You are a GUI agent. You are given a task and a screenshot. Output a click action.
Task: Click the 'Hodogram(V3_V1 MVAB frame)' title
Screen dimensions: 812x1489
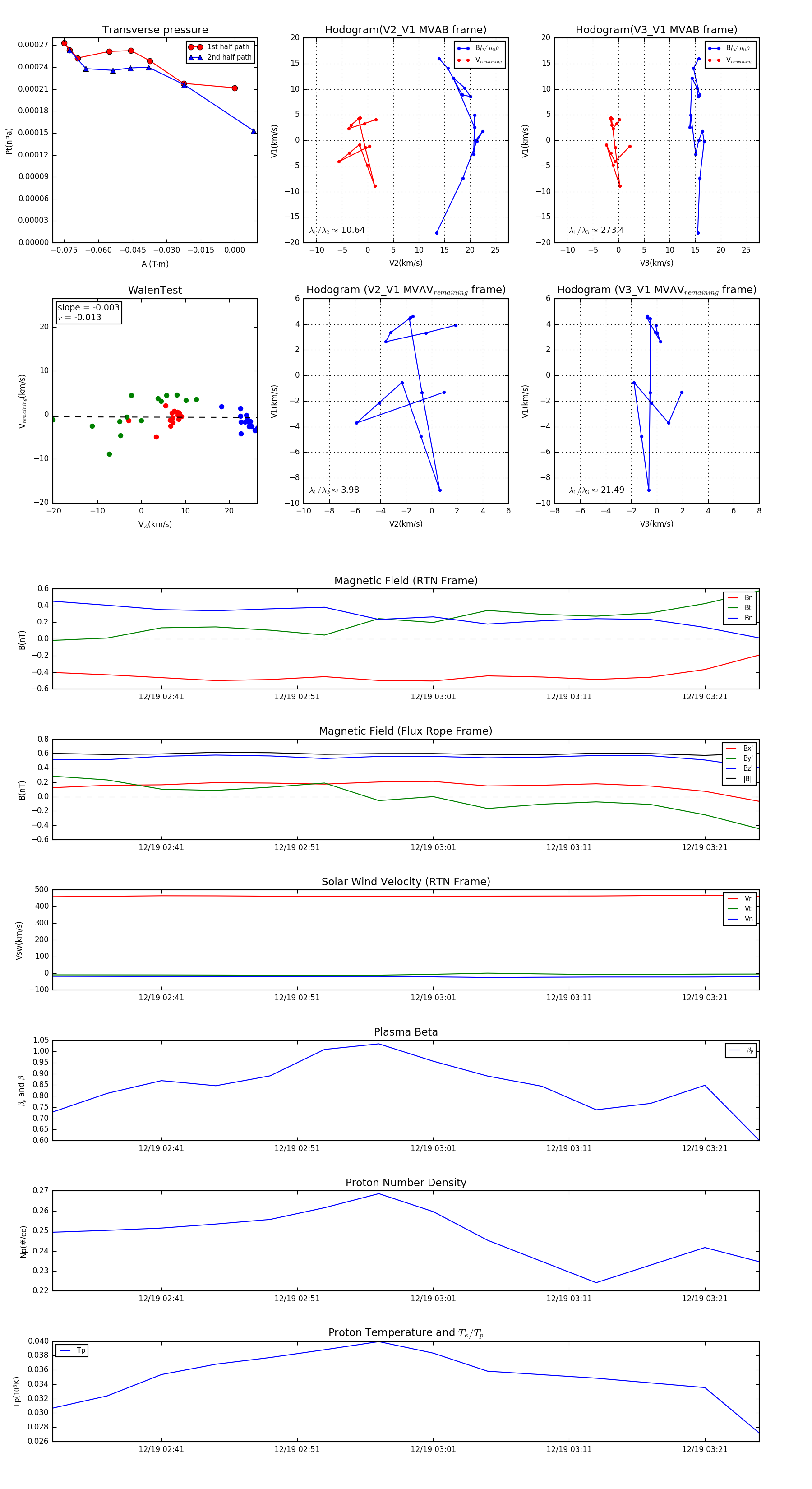pyautogui.click(x=656, y=30)
